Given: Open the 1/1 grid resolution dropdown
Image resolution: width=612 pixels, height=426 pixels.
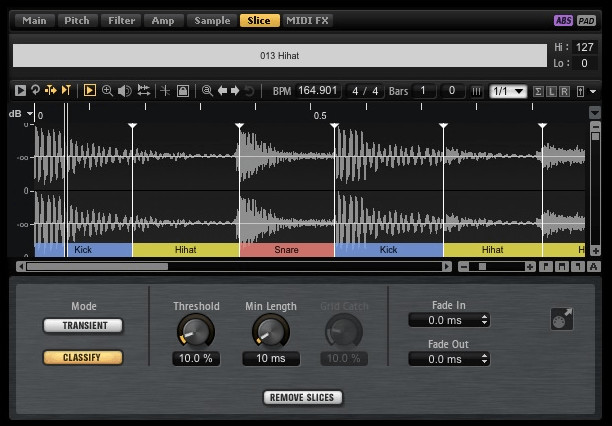Looking at the screenshot, I should [508, 91].
